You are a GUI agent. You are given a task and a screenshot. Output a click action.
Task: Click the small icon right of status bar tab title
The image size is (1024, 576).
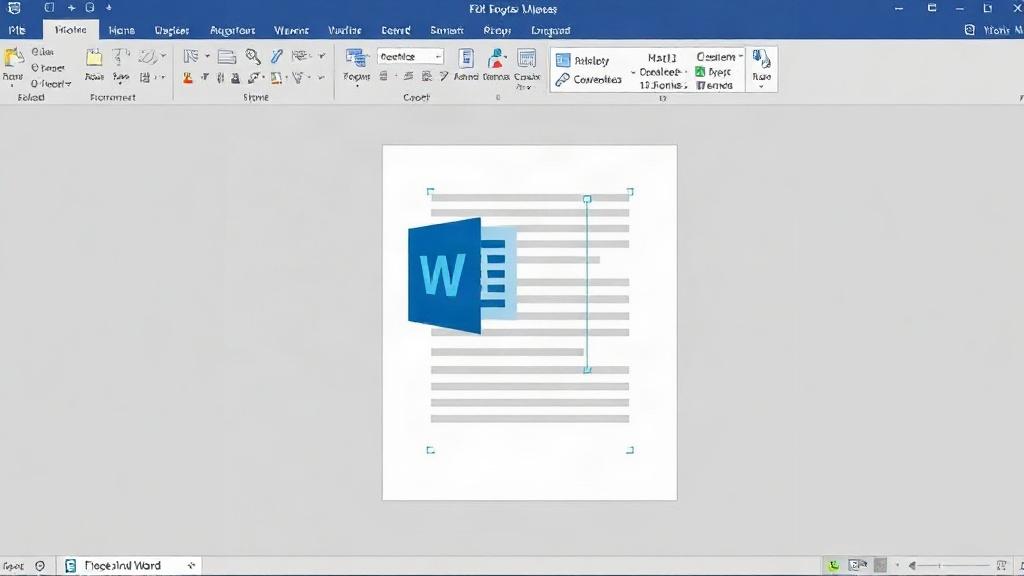click(191, 566)
